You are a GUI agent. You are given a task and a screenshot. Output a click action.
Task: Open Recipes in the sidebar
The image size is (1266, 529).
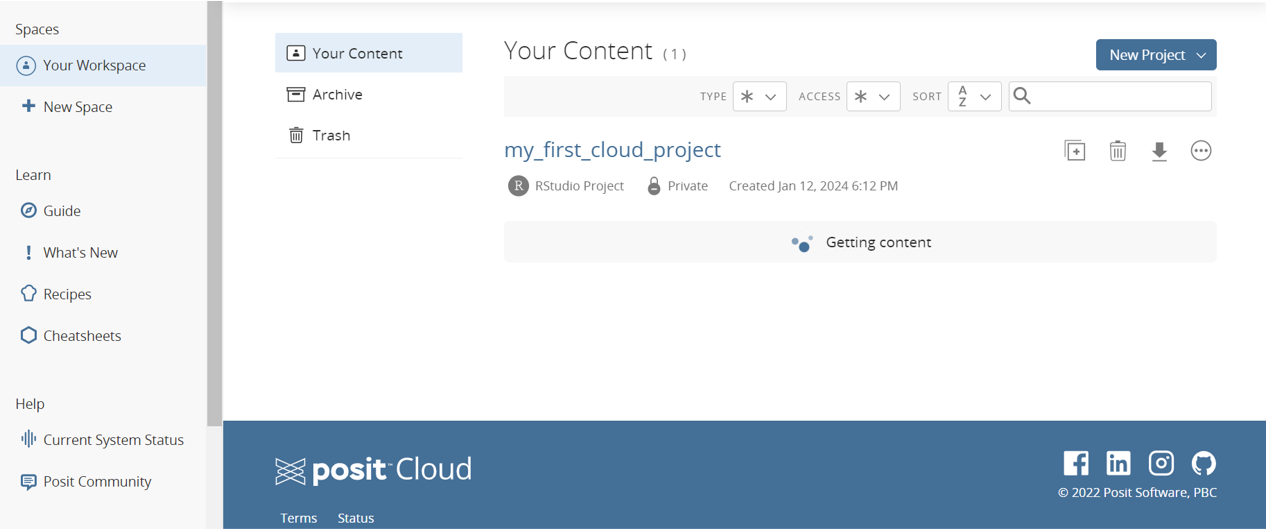(57, 294)
